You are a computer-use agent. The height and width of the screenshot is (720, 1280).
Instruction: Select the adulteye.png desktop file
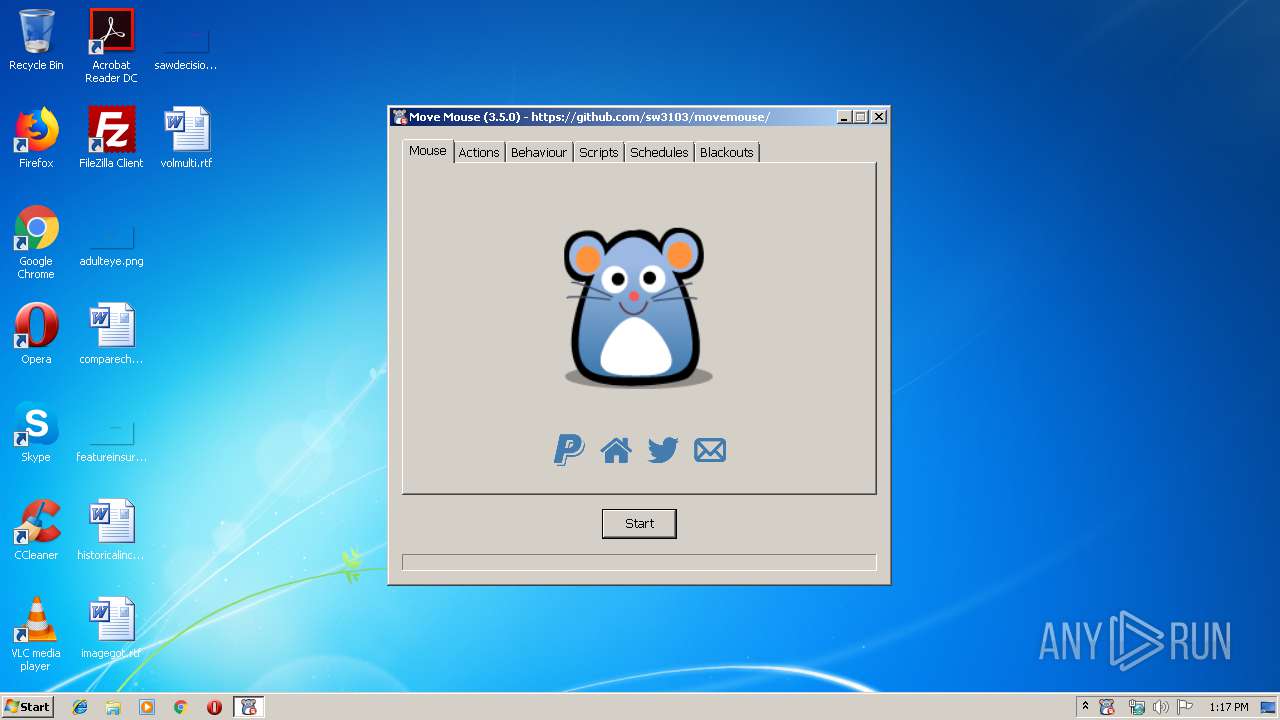[111, 246]
